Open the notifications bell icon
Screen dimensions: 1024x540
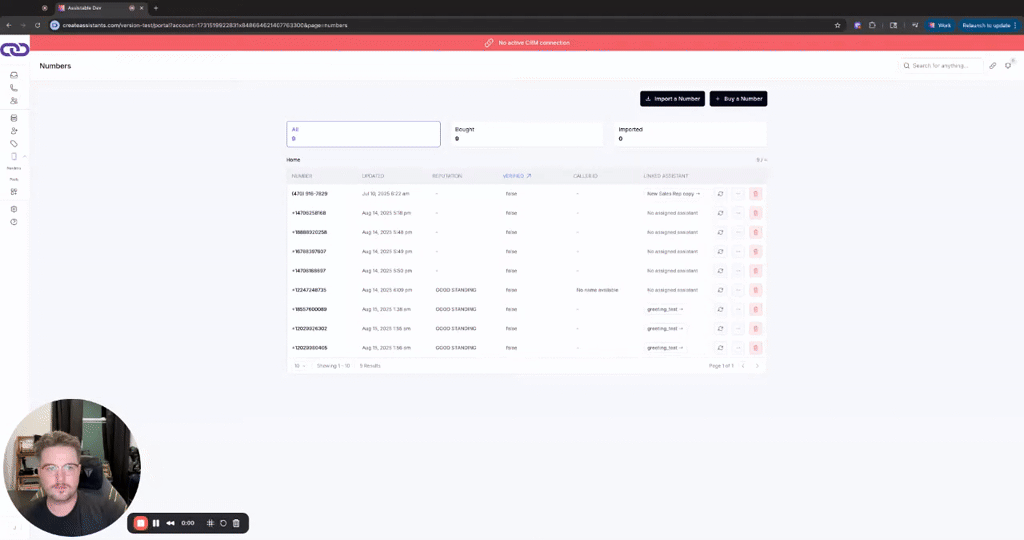click(x=1008, y=66)
